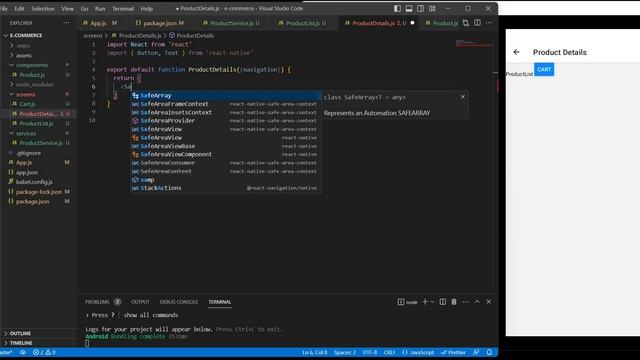Tap the CART button in preview
This screenshot has height=360, width=640.
point(544,69)
